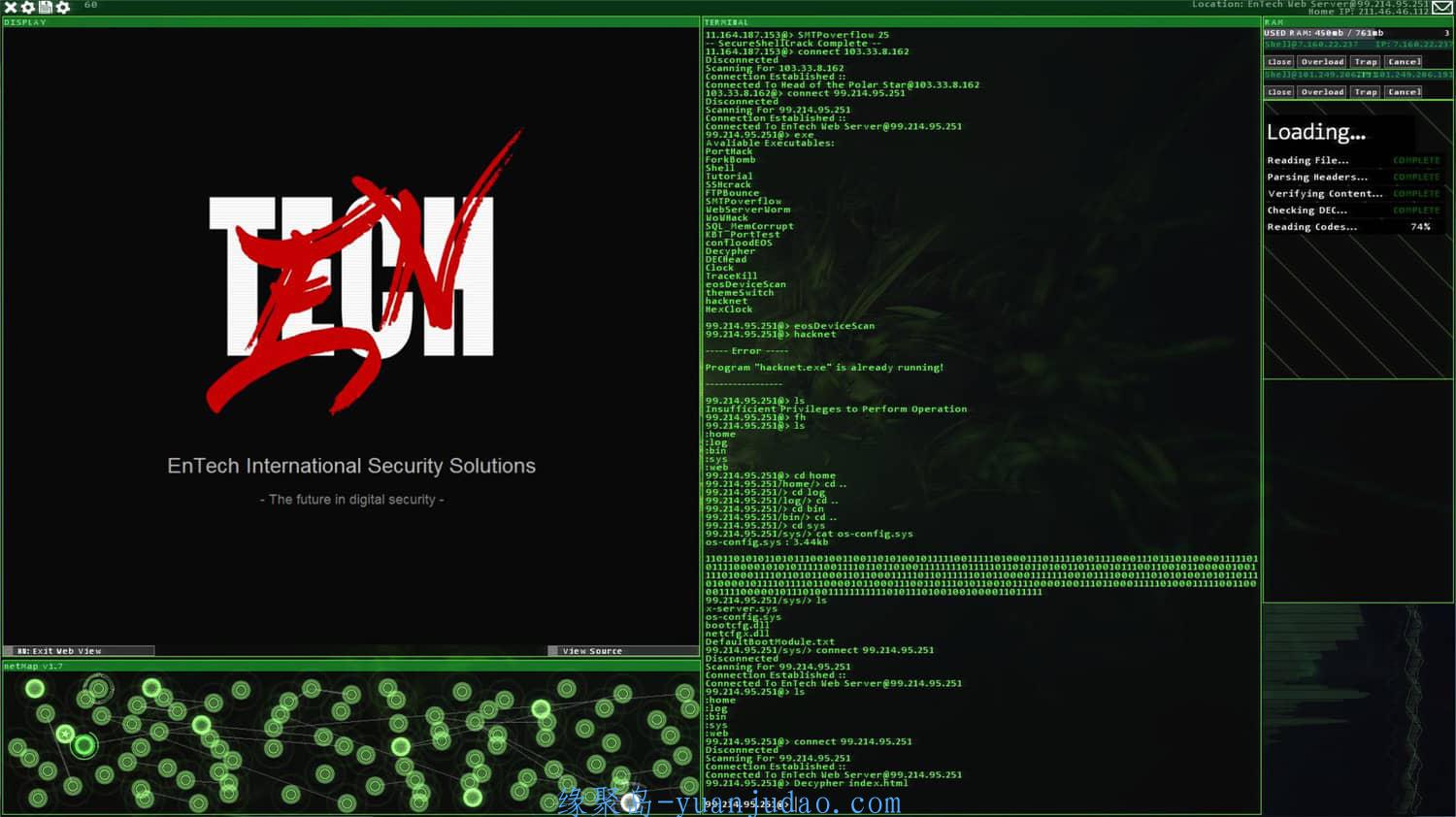Click 'Decypher' in the executables list
This screenshot has height=817, width=1456.
coord(730,251)
